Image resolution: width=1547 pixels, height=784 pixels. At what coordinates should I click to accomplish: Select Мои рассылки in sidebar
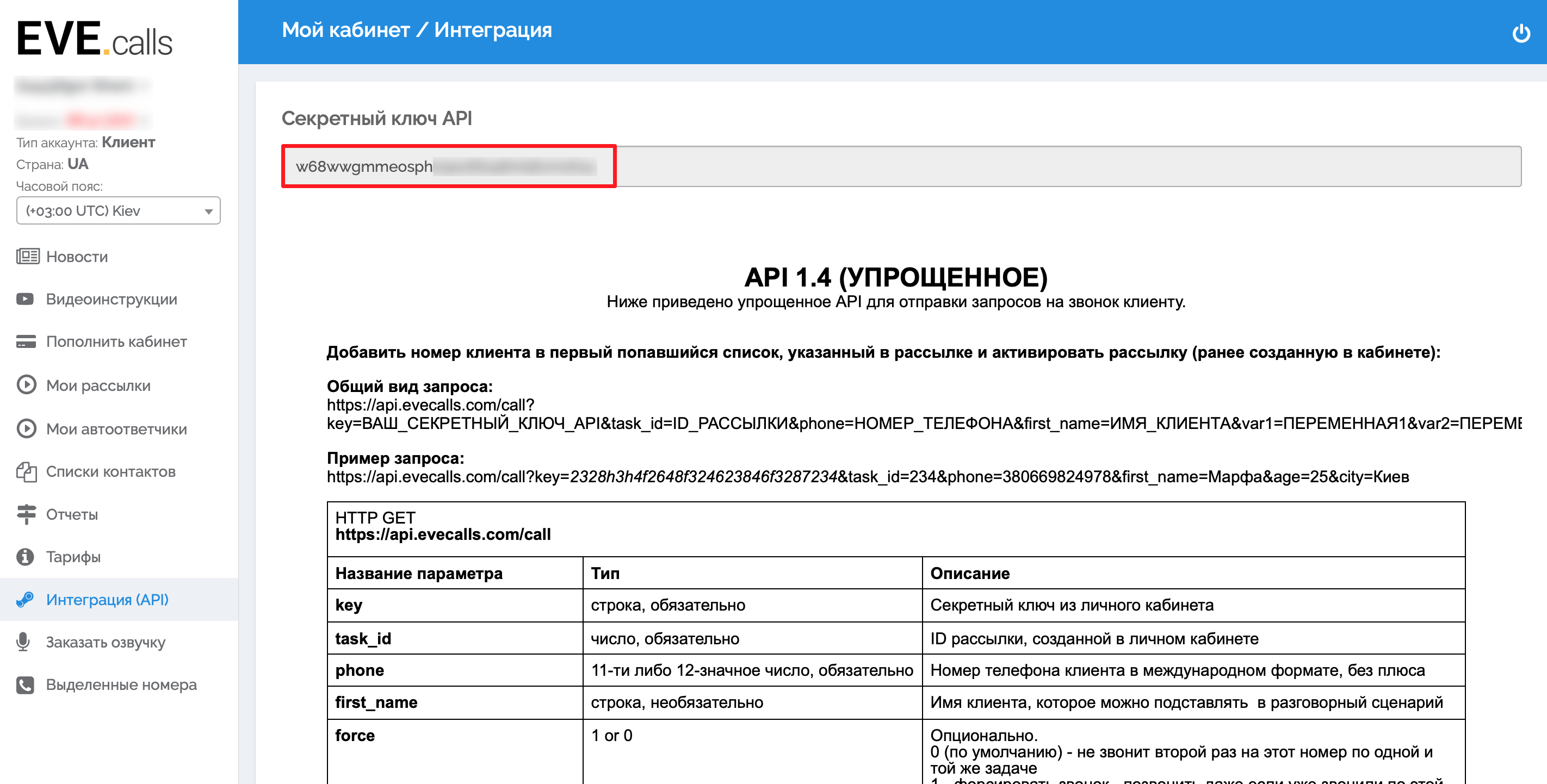tap(98, 385)
